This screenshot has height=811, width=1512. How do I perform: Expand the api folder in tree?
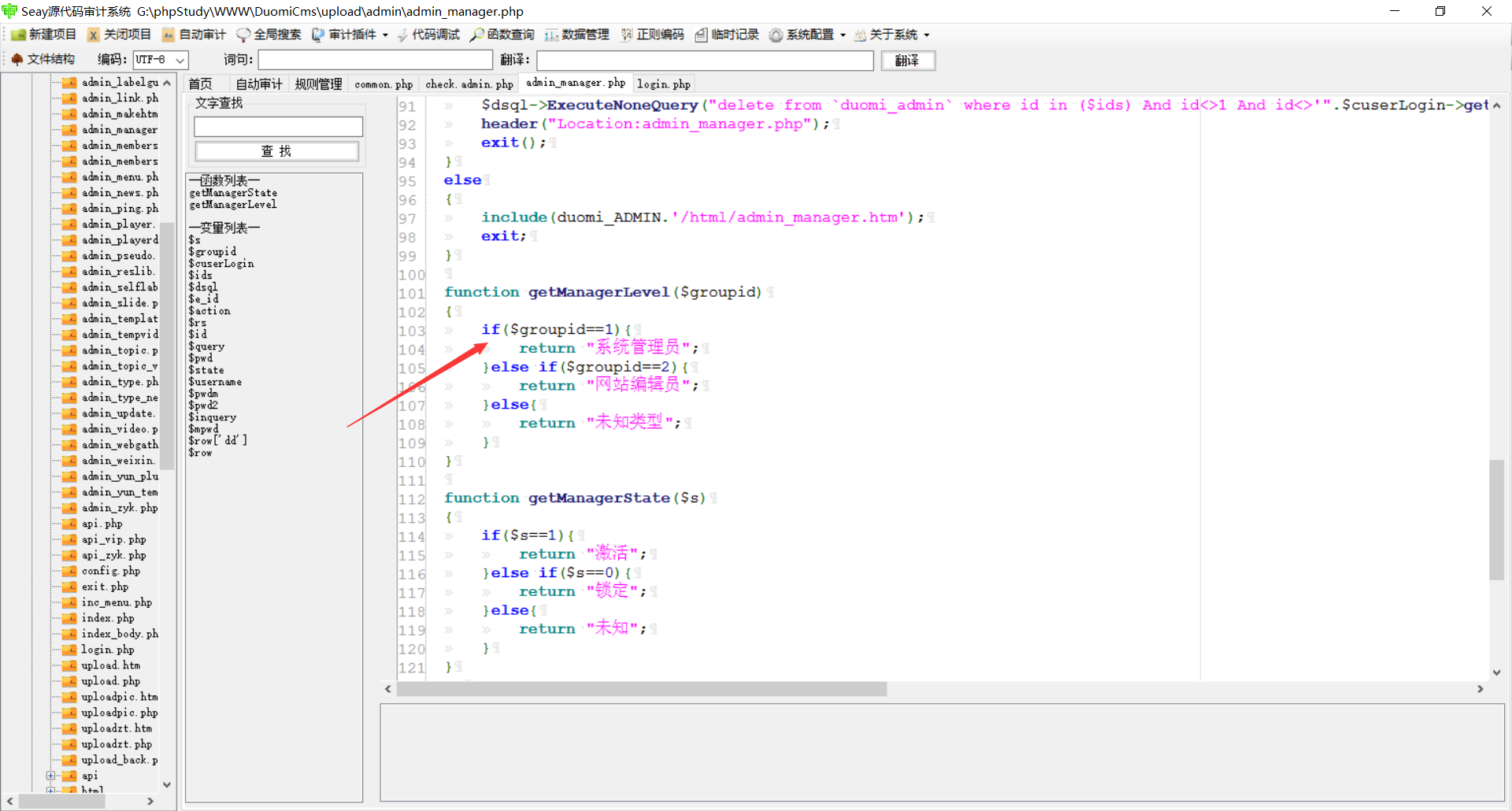coord(50,776)
